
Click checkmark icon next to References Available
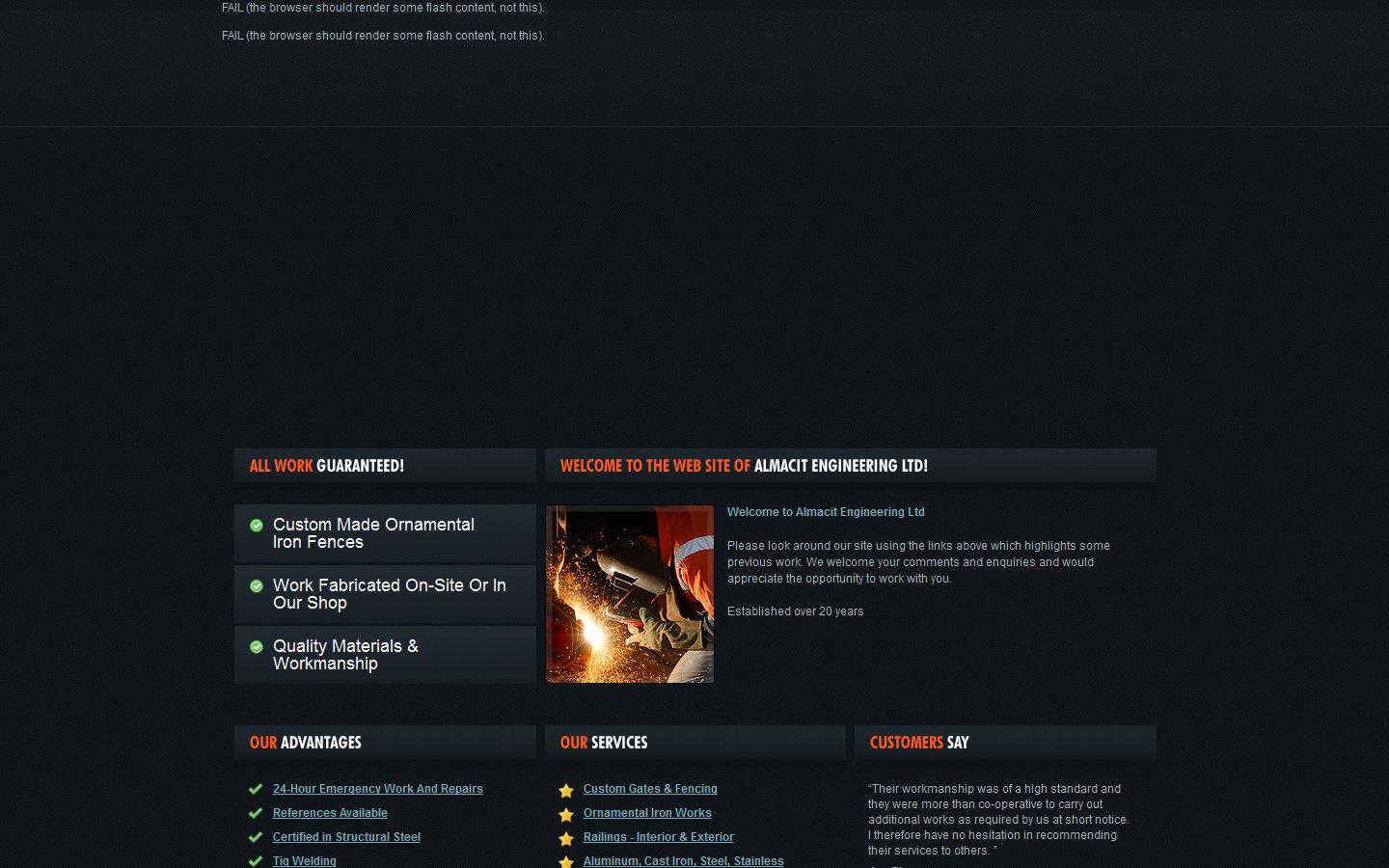[x=256, y=813]
